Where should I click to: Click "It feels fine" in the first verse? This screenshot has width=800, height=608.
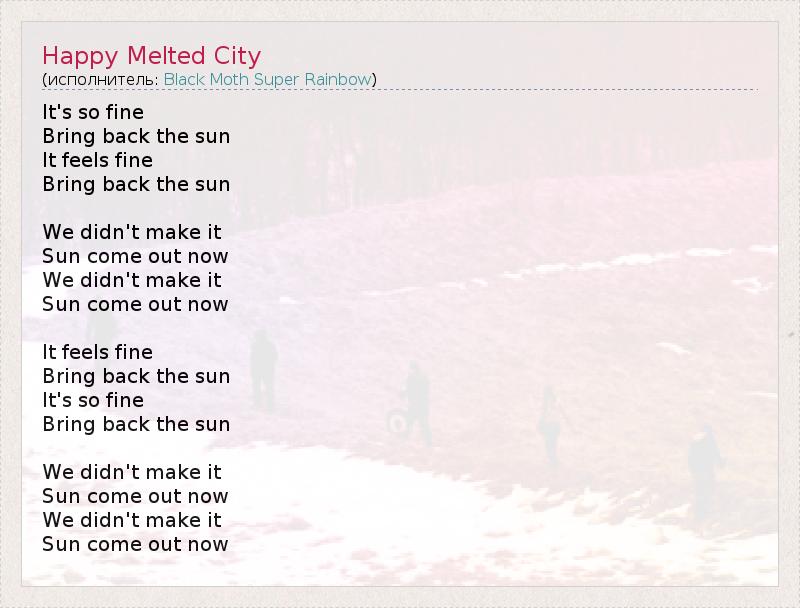click(97, 160)
